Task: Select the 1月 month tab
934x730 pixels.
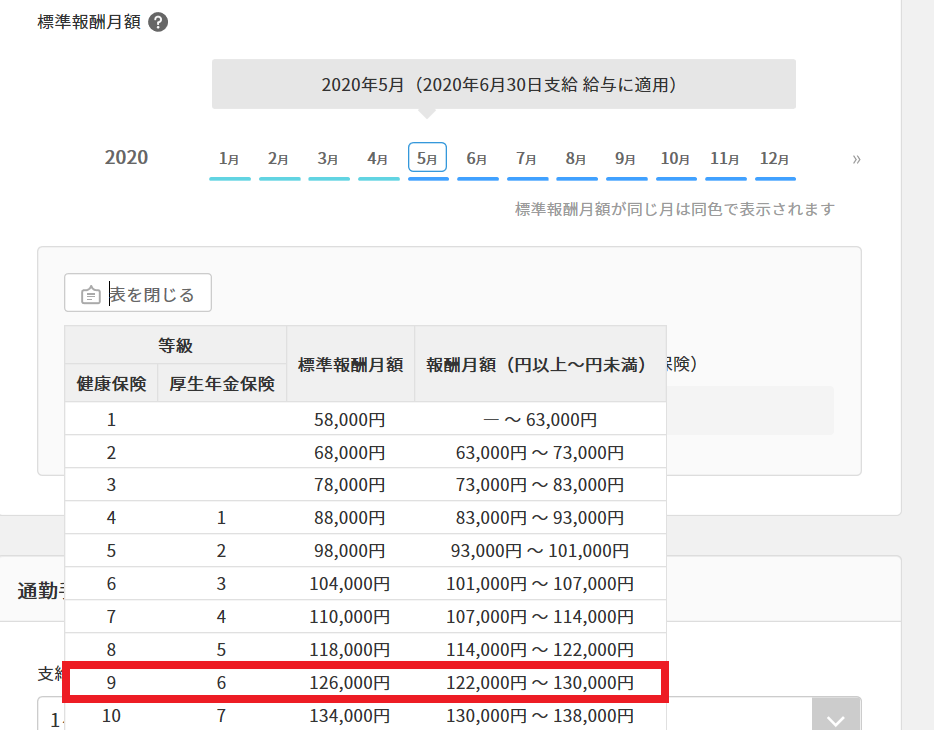Action: coord(229,158)
